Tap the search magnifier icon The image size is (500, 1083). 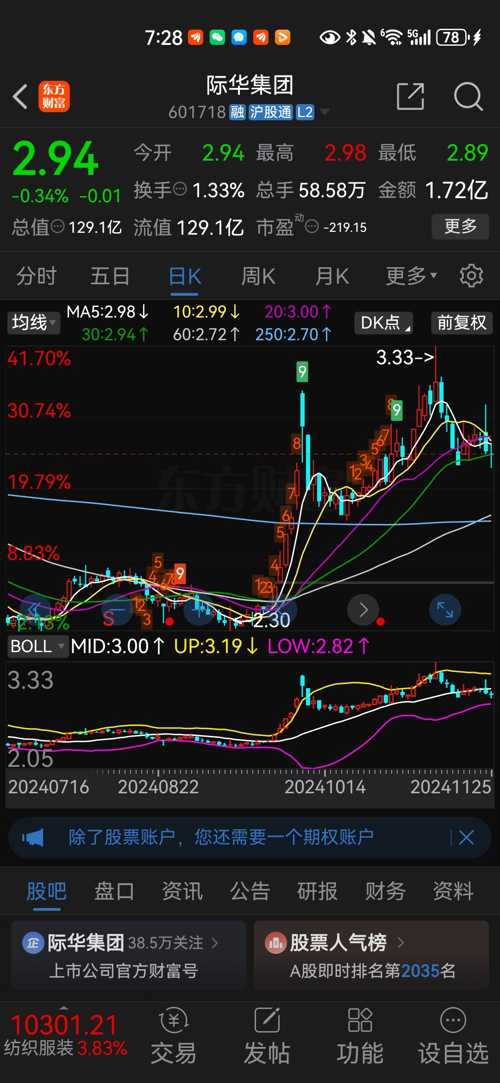pyautogui.click(x=468, y=97)
